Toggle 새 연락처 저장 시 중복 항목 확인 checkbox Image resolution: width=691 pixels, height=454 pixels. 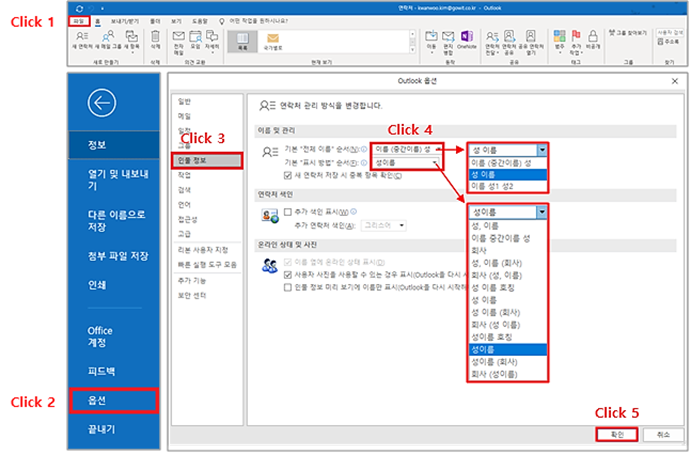pyautogui.click(x=288, y=176)
